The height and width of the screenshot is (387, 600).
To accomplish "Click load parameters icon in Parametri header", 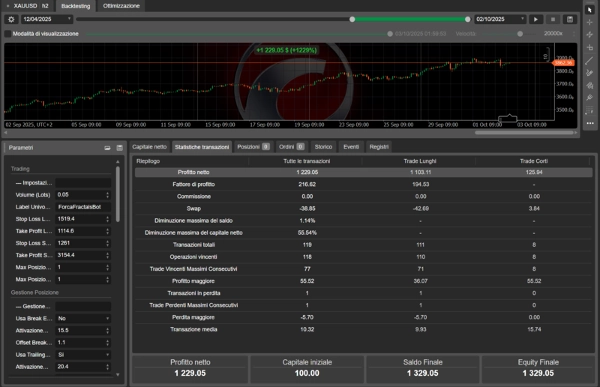I will tap(108, 148).
